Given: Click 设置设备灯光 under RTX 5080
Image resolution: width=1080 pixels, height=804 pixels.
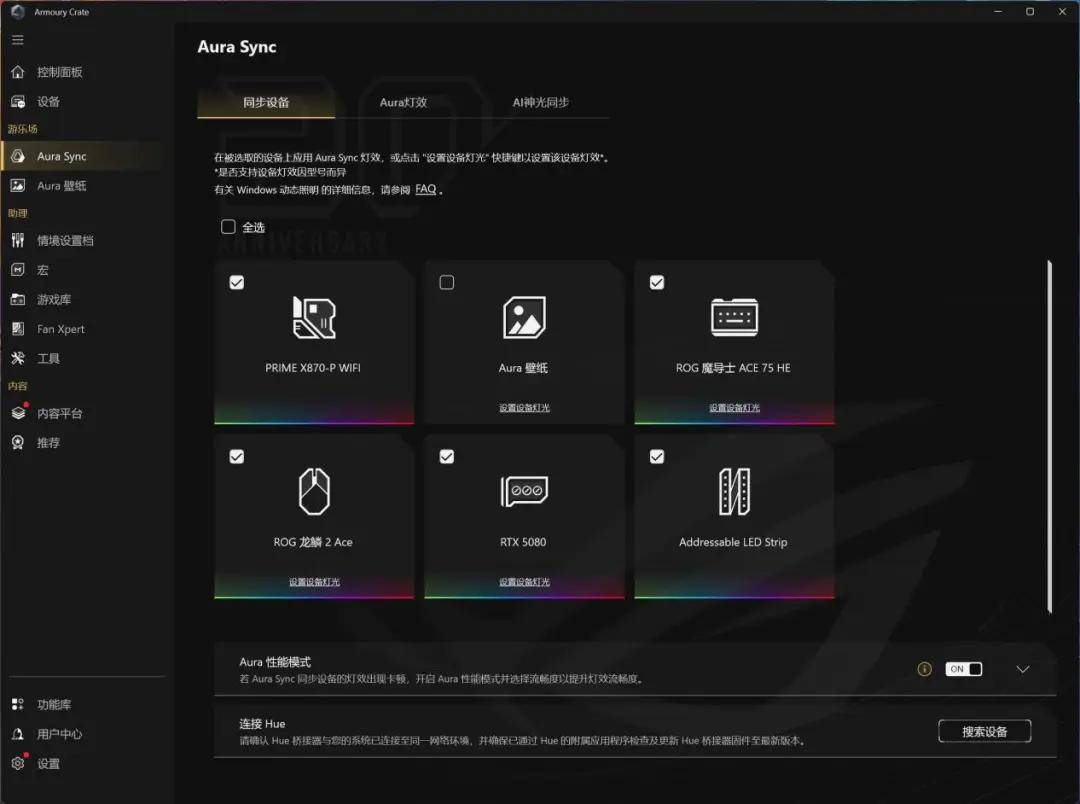Looking at the screenshot, I should coord(524,582).
